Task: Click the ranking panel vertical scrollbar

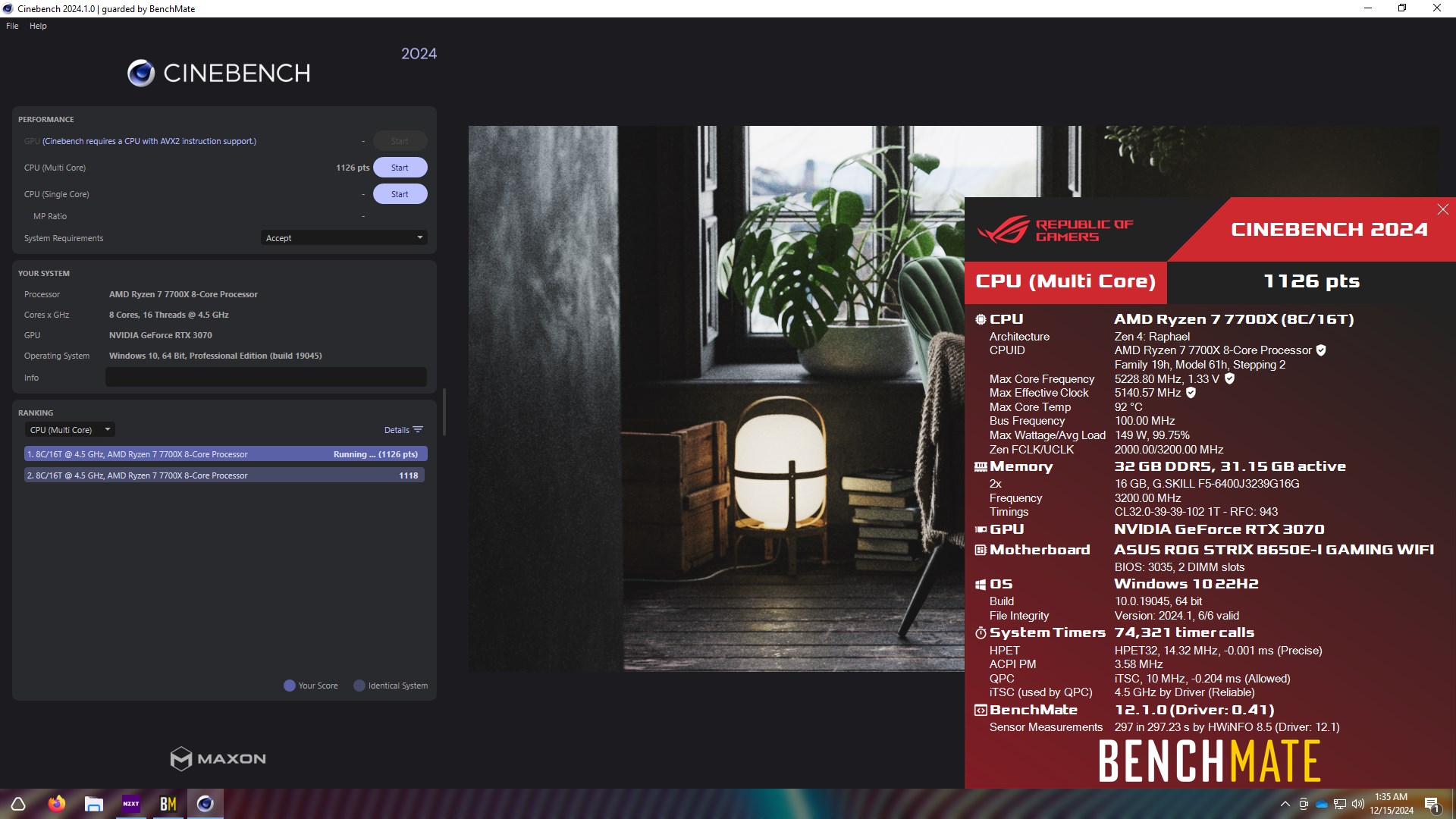Action: click(444, 412)
